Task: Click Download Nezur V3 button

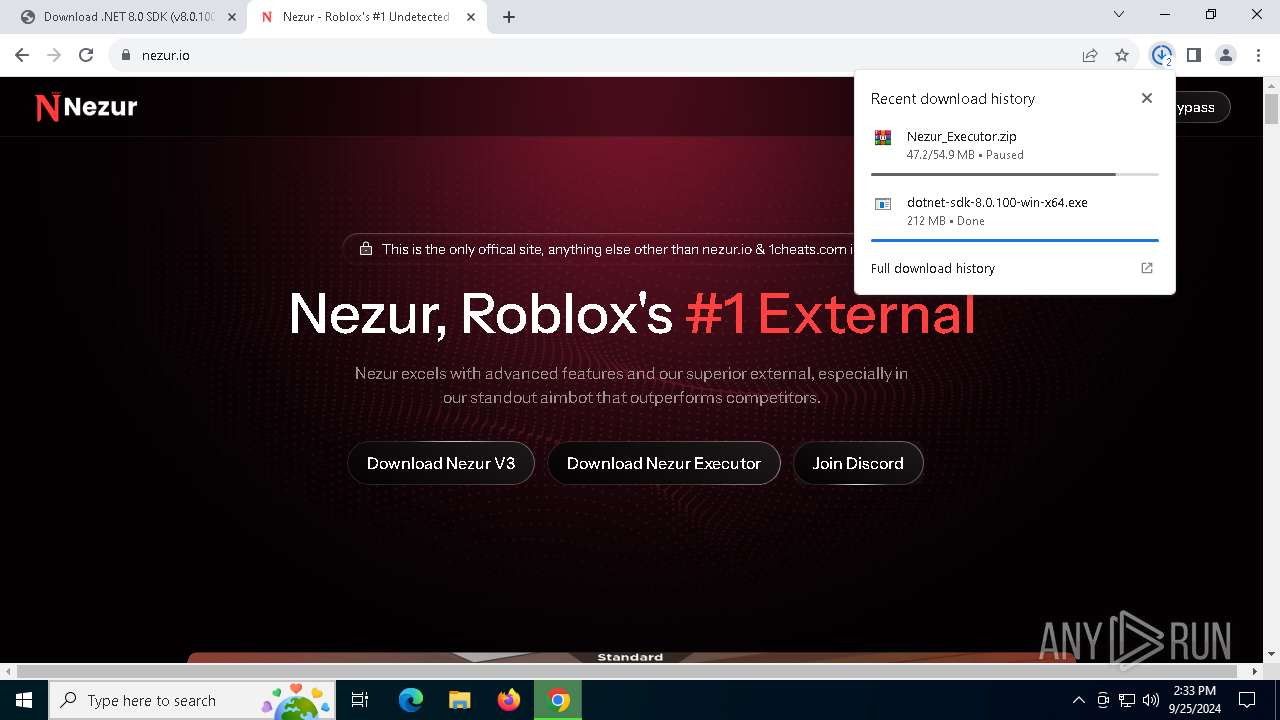Action: click(441, 463)
